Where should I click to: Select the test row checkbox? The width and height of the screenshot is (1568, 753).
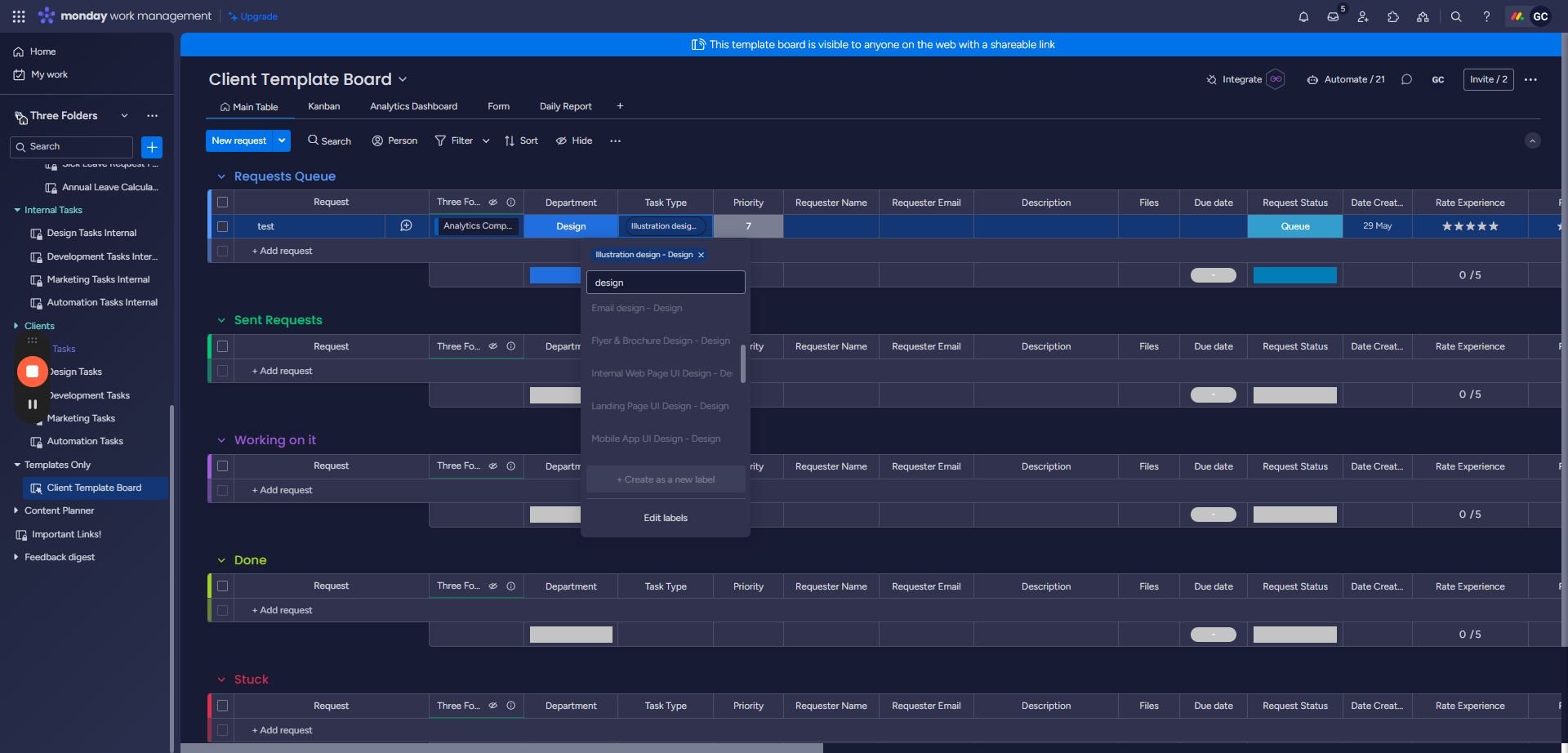tap(222, 226)
